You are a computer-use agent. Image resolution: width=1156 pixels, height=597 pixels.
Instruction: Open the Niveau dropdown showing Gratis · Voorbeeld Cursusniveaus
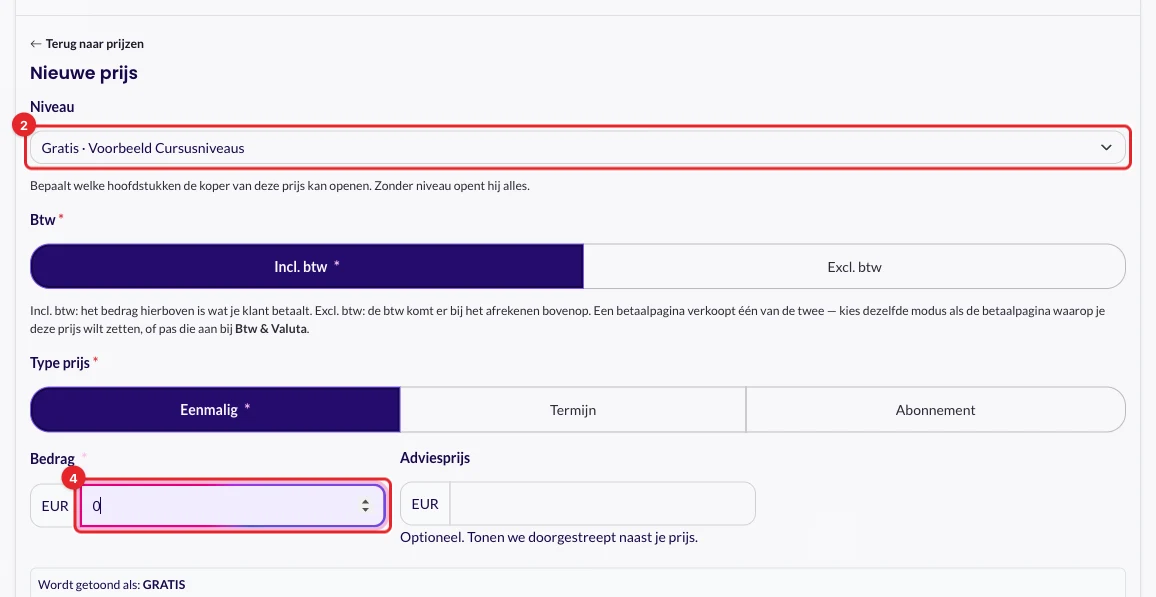pos(577,147)
